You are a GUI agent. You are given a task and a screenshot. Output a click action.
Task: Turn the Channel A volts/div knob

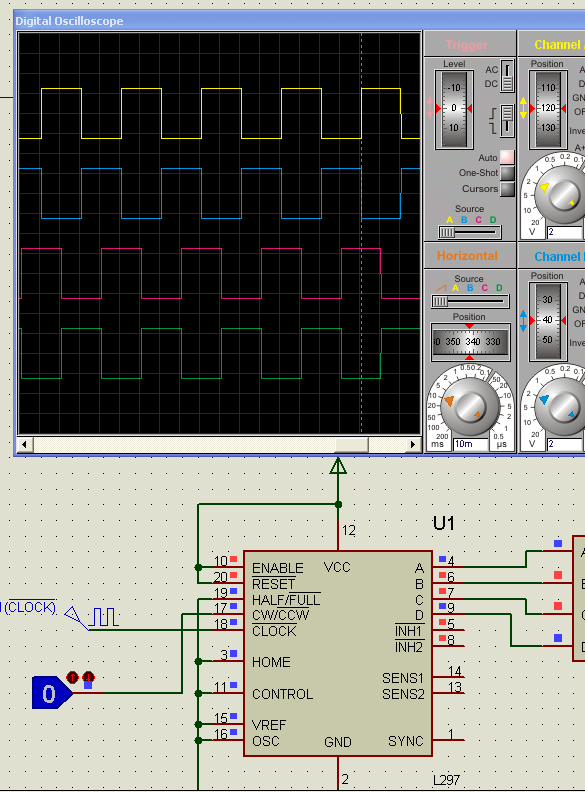pyautogui.click(x=562, y=196)
